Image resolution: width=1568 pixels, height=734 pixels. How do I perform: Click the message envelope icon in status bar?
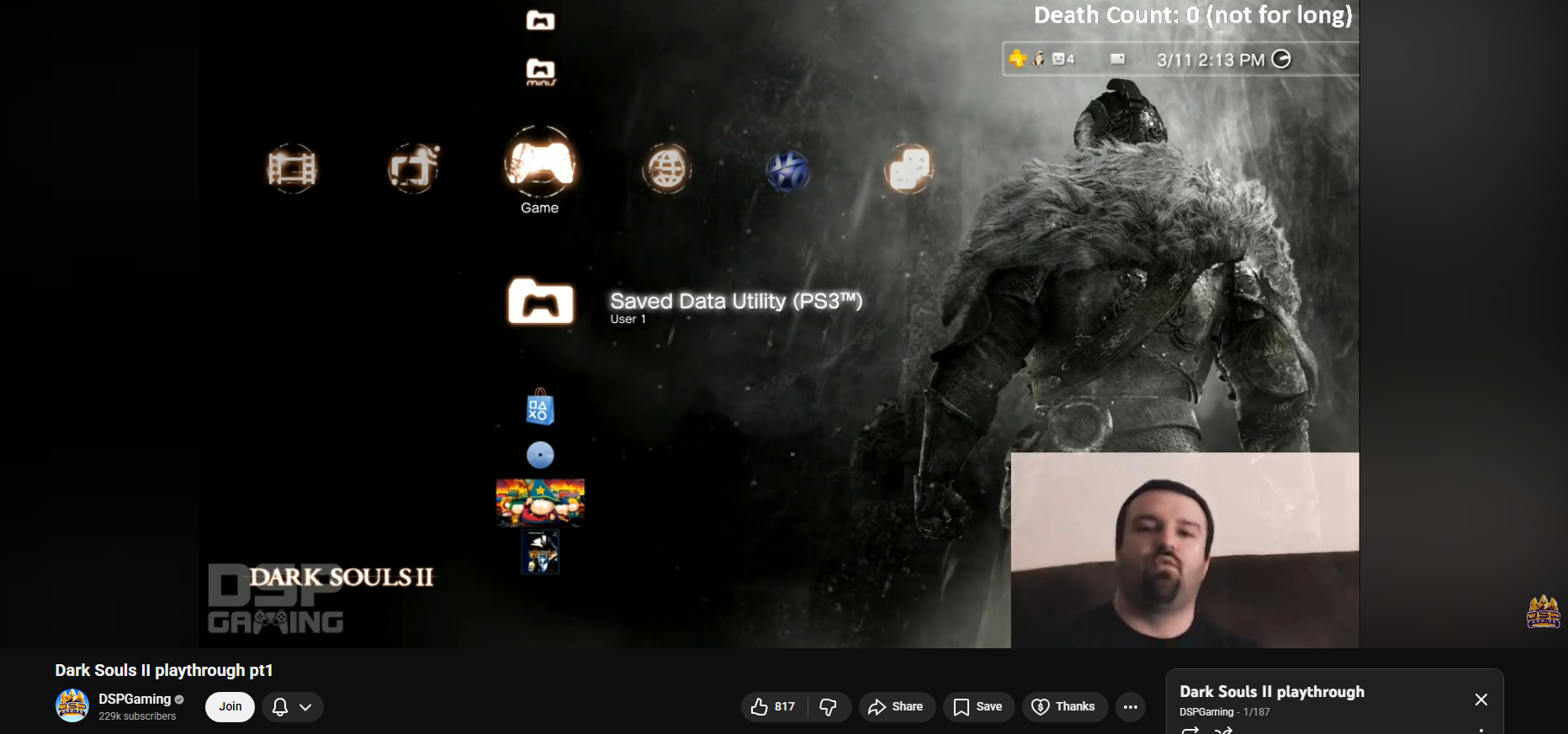1118,59
